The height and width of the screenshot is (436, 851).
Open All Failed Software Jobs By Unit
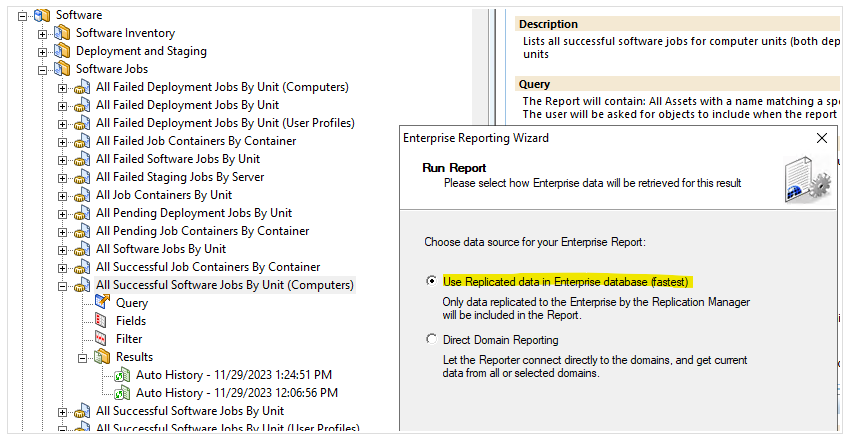[x=177, y=159]
